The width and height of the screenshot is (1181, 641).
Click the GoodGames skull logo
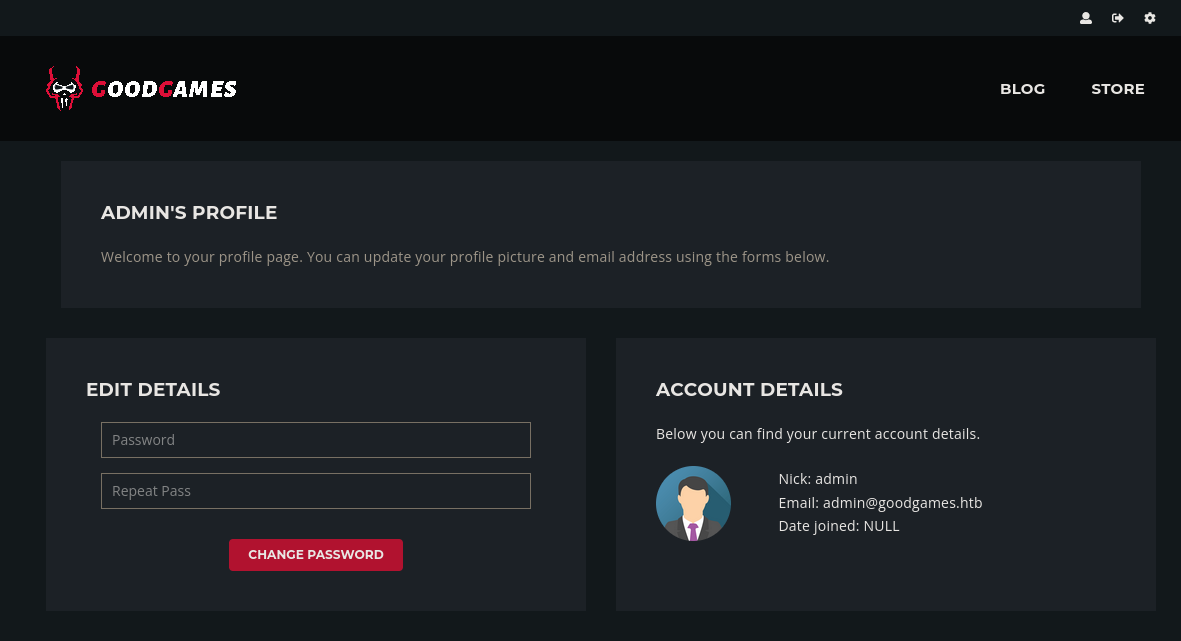(x=64, y=89)
